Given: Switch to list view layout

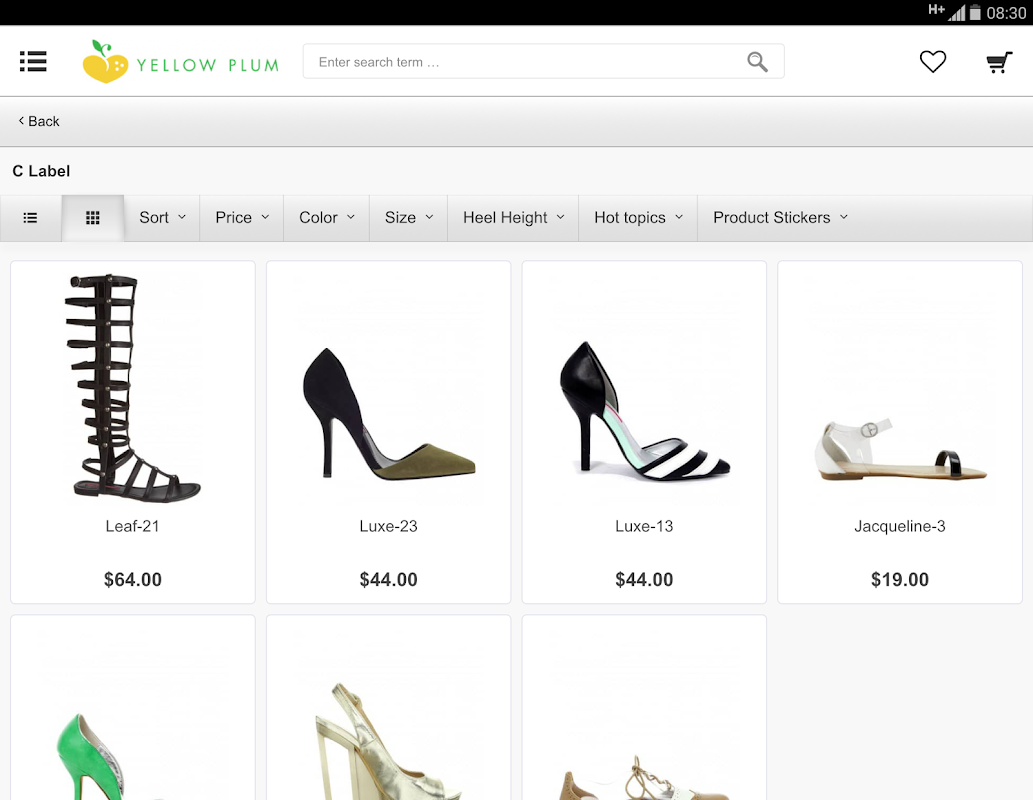Looking at the screenshot, I should pyautogui.click(x=30, y=217).
